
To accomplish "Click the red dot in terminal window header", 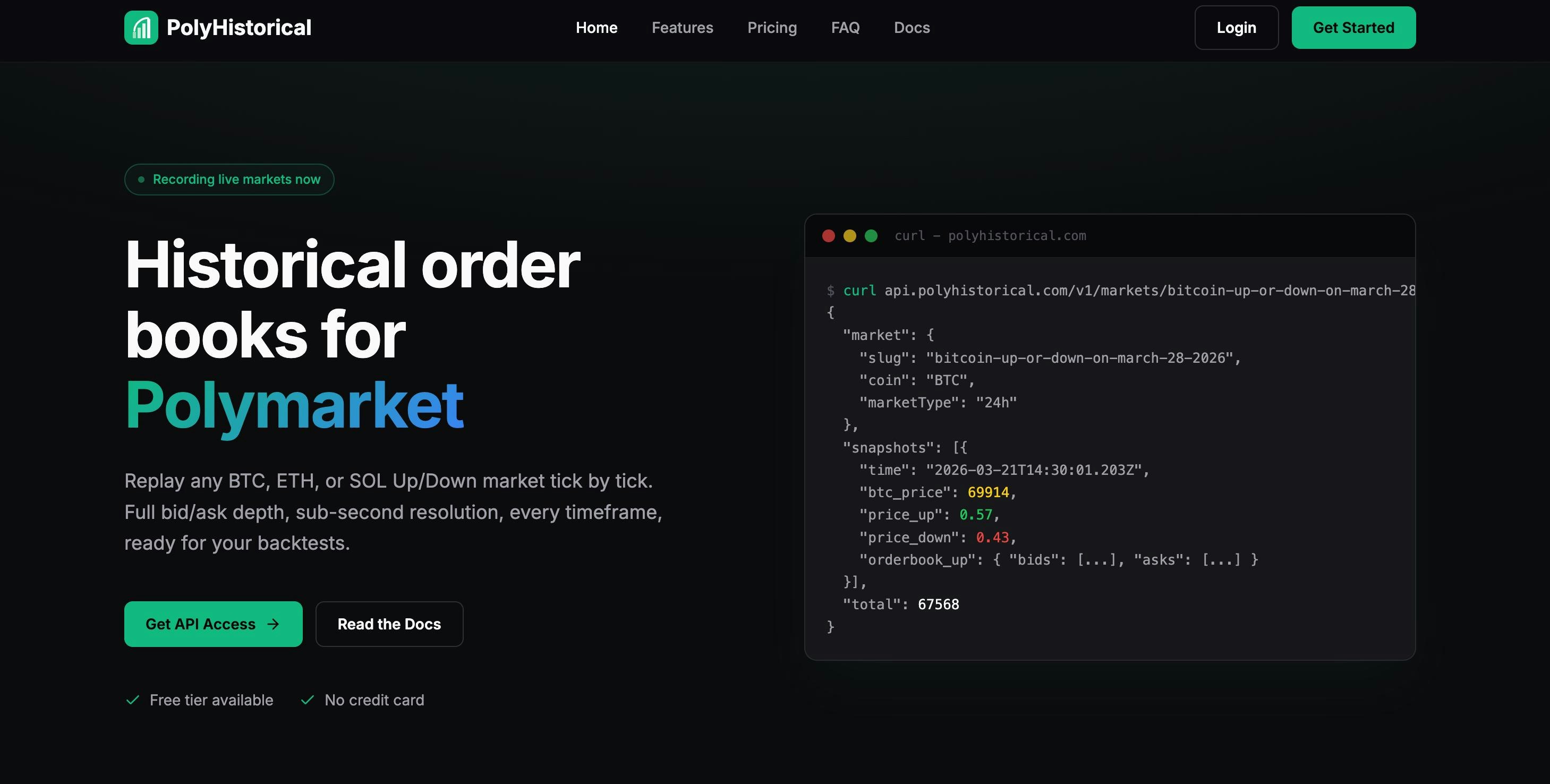I will (x=829, y=236).
